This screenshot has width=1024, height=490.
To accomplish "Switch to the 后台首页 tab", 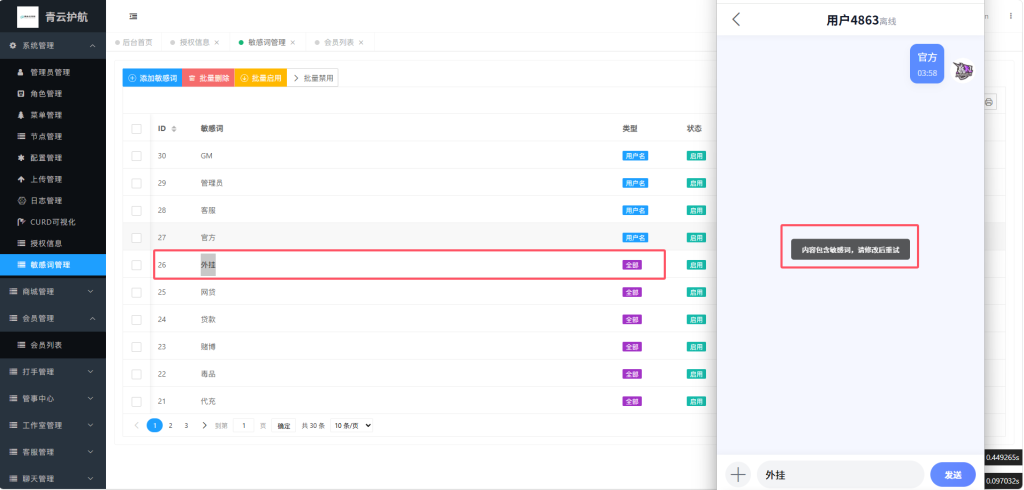I will (x=133, y=42).
